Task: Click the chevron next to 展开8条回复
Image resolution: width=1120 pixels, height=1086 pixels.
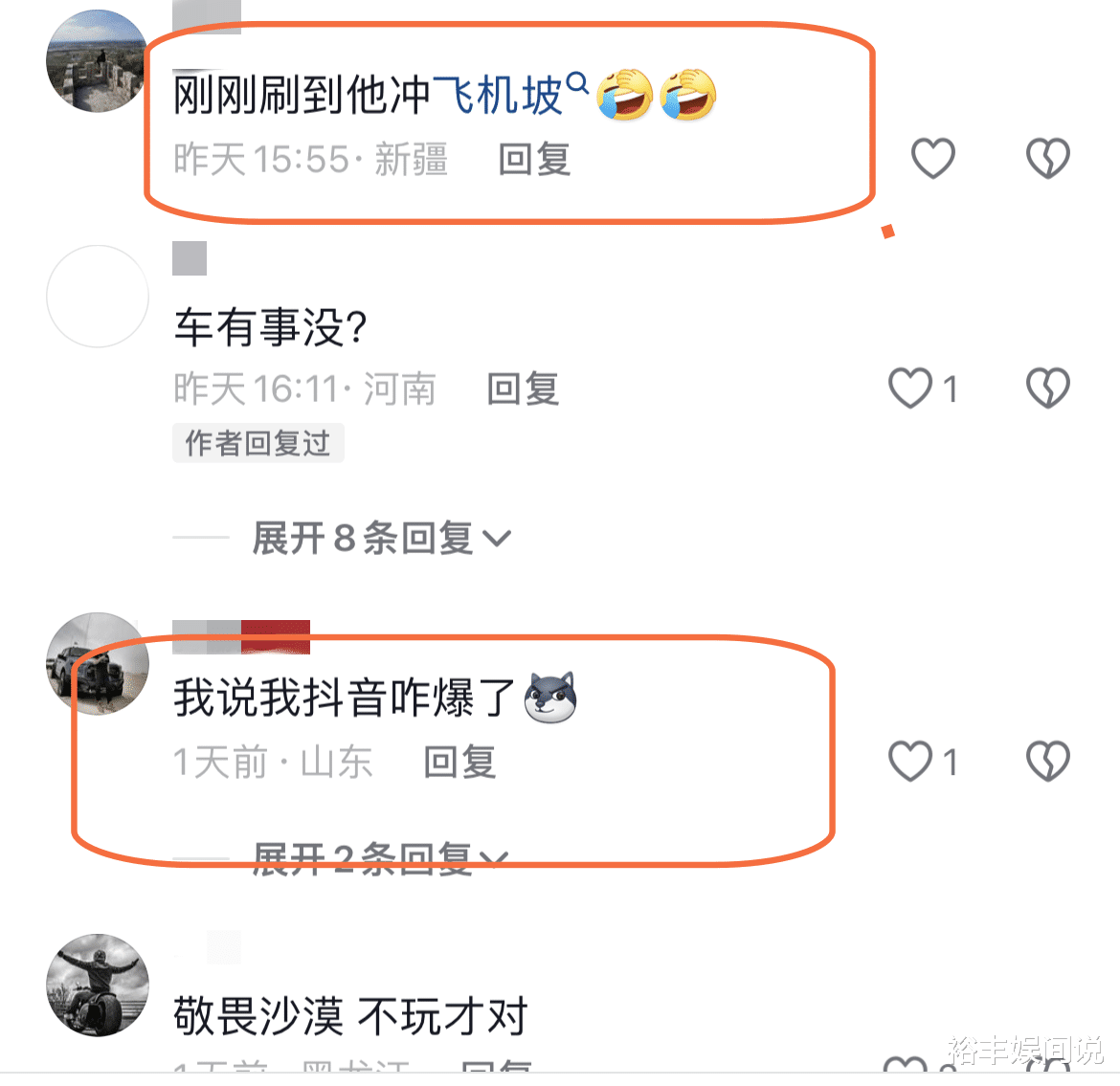Action: (497, 539)
